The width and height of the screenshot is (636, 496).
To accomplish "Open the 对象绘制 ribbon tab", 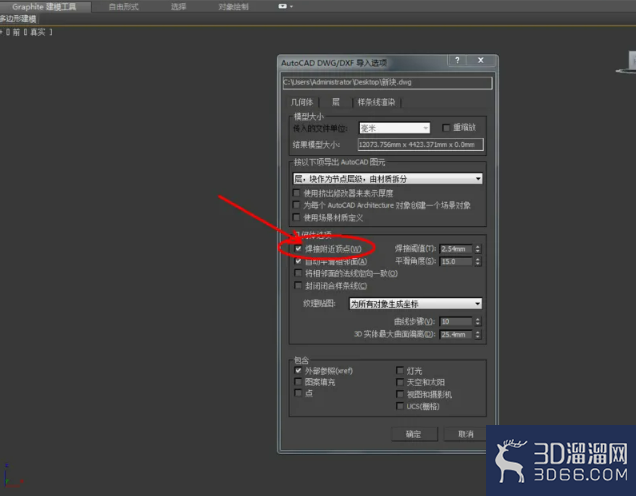I will pyautogui.click(x=233, y=6).
